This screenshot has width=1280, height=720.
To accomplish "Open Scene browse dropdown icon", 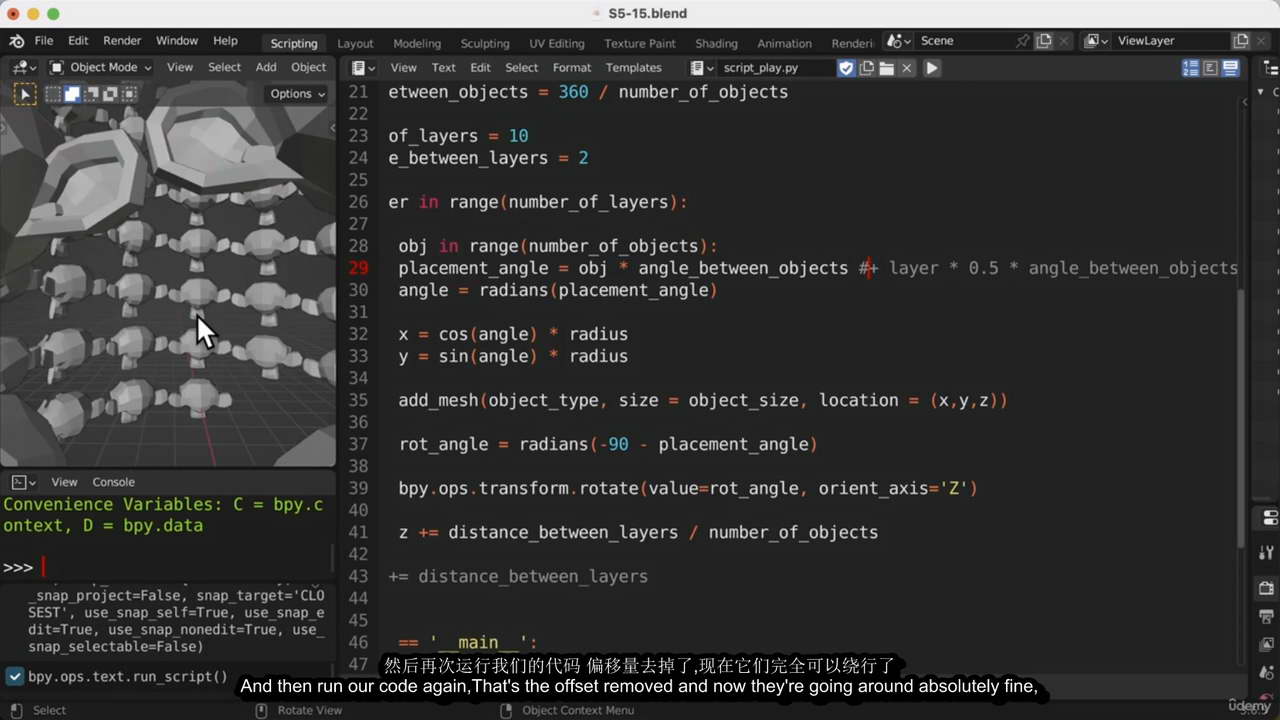I will 899,41.
